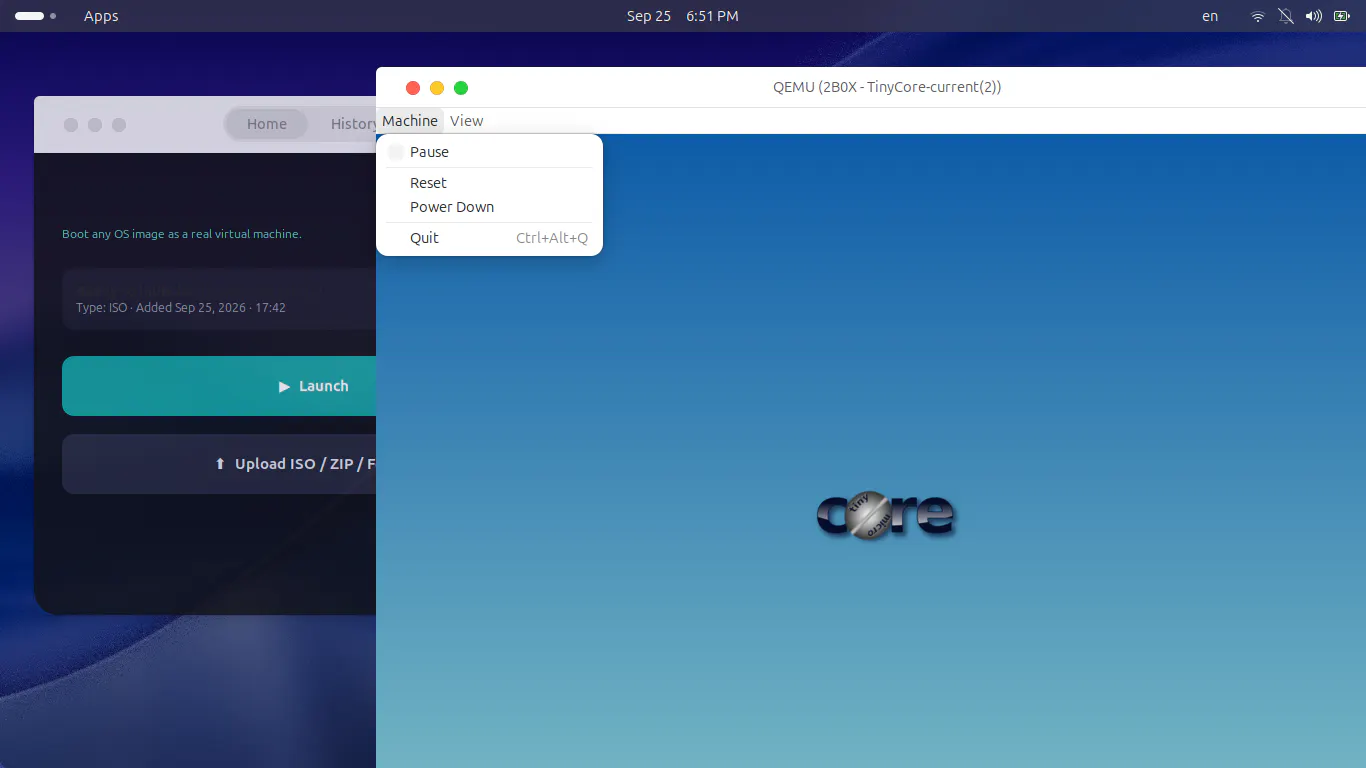1366x768 pixels.
Task: Select the ISO entry added Sep 25, 2026
Action: click(x=219, y=299)
